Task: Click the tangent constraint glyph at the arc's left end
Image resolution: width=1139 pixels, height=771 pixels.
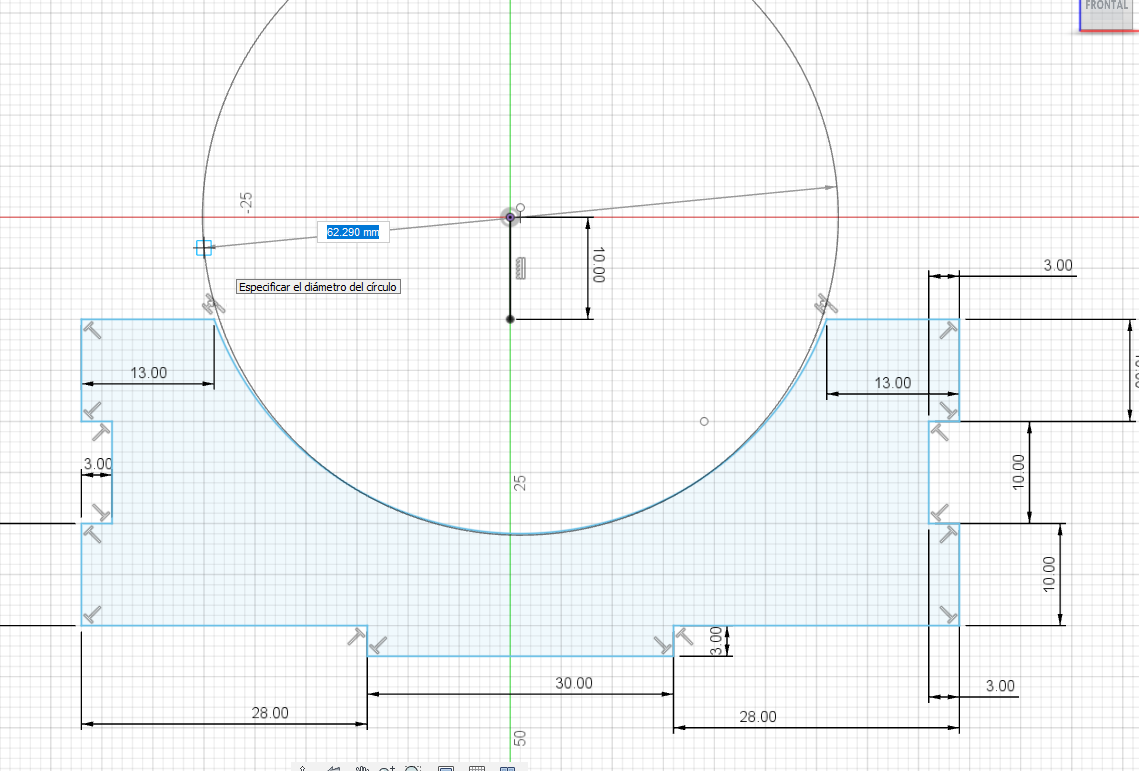Action: coord(213,304)
